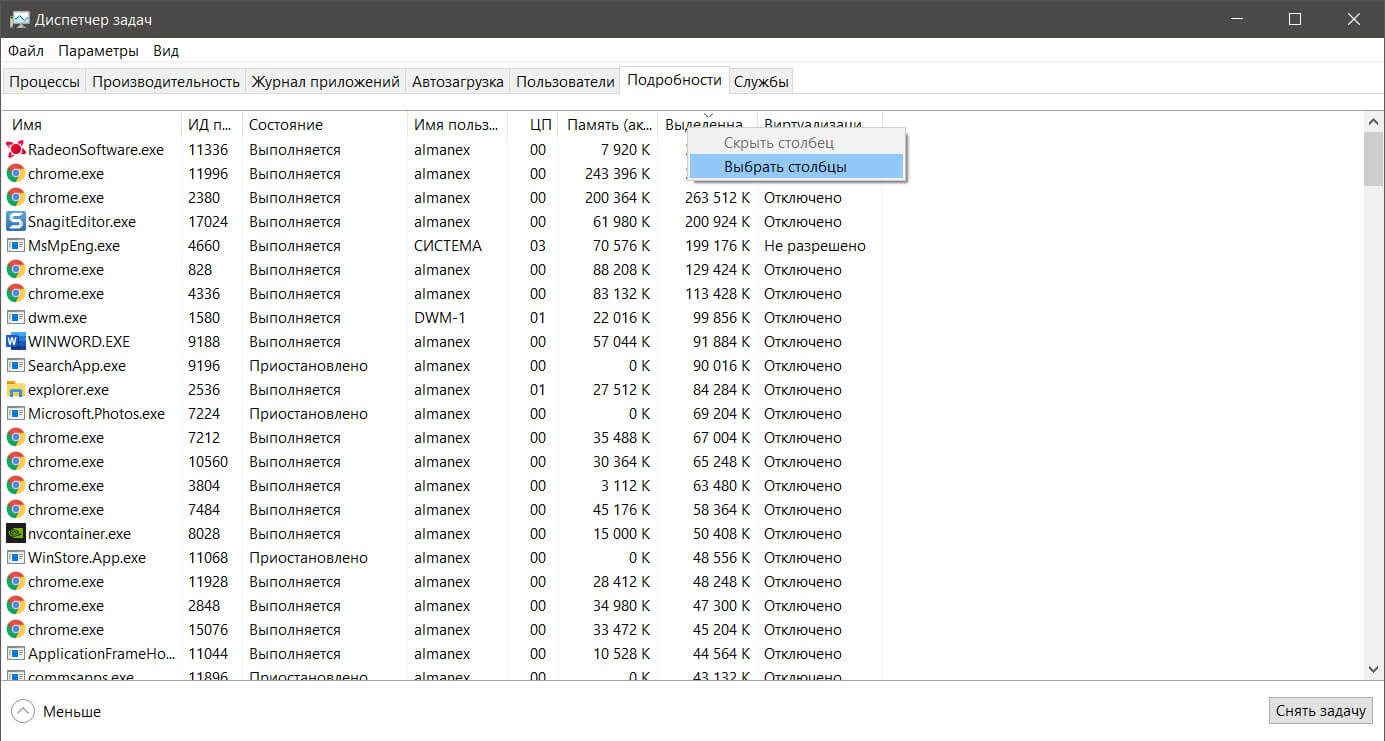Click the Не разрешено virtualization cell
Screen dimensions: 1385x741
(x=815, y=246)
